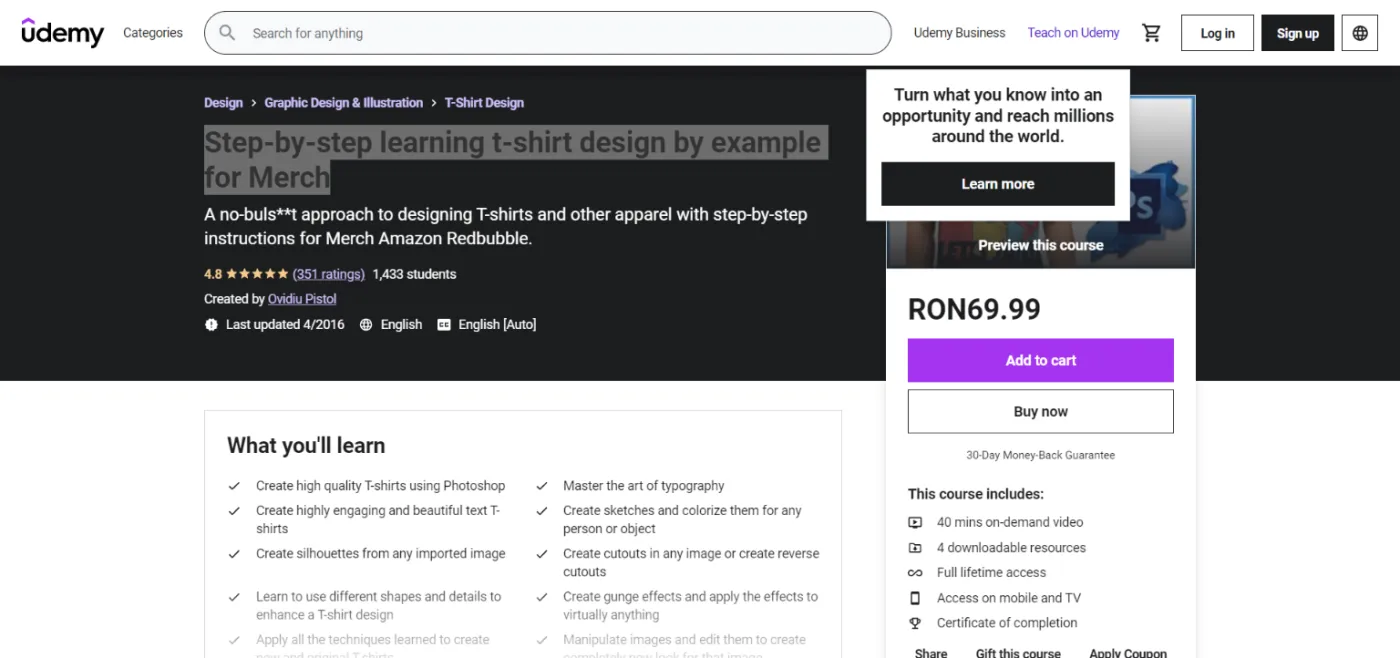
Task: Click the Share link
Action: [931, 652]
